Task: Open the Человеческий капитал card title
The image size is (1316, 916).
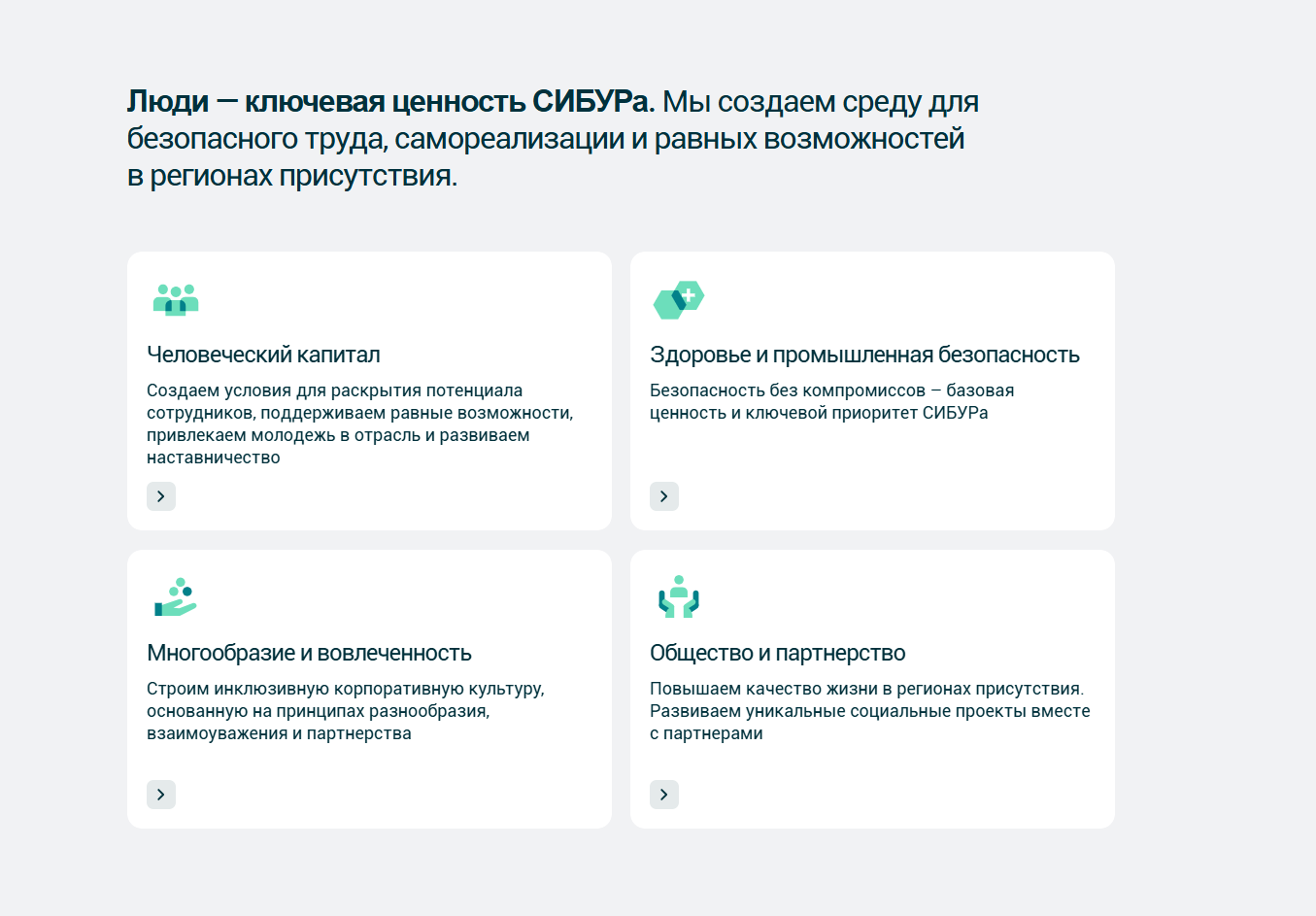Action: (263, 355)
